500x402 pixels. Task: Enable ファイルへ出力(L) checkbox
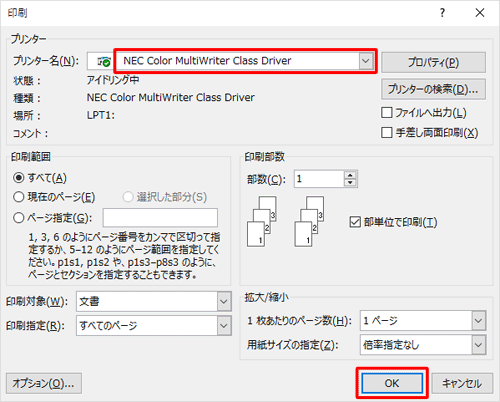(386, 113)
